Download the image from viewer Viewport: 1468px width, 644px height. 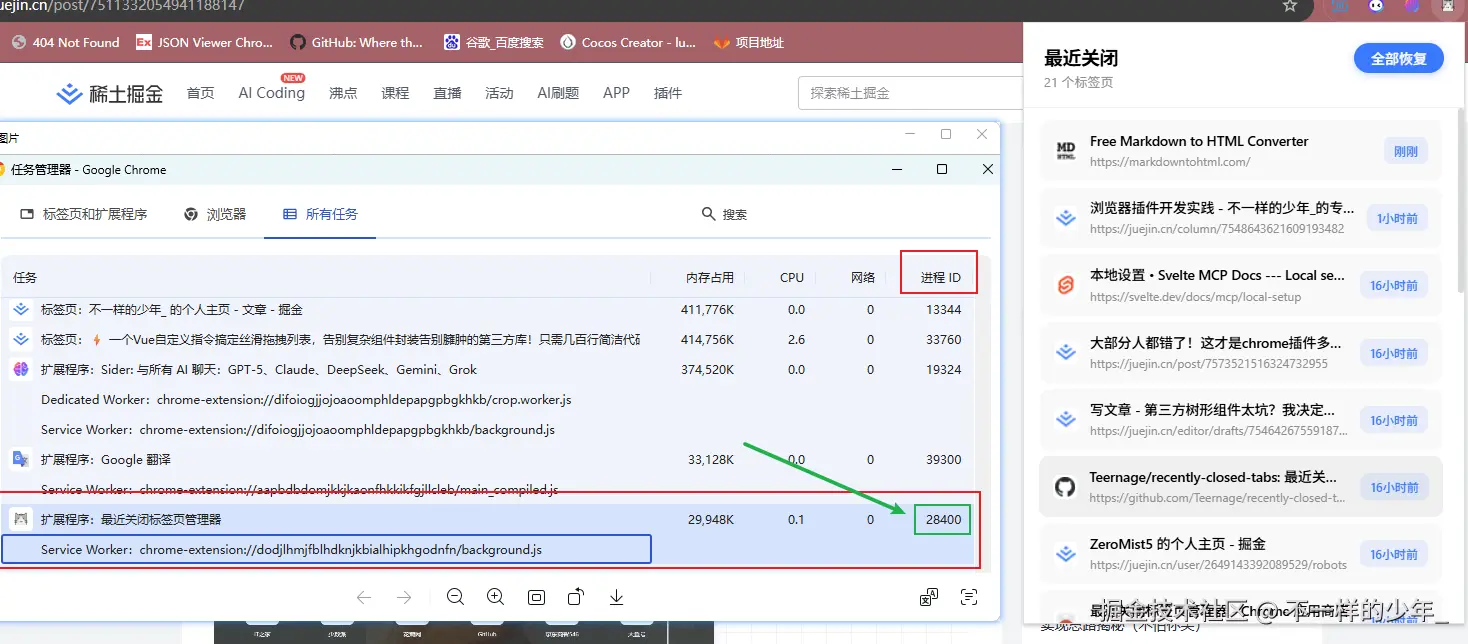(x=616, y=597)
